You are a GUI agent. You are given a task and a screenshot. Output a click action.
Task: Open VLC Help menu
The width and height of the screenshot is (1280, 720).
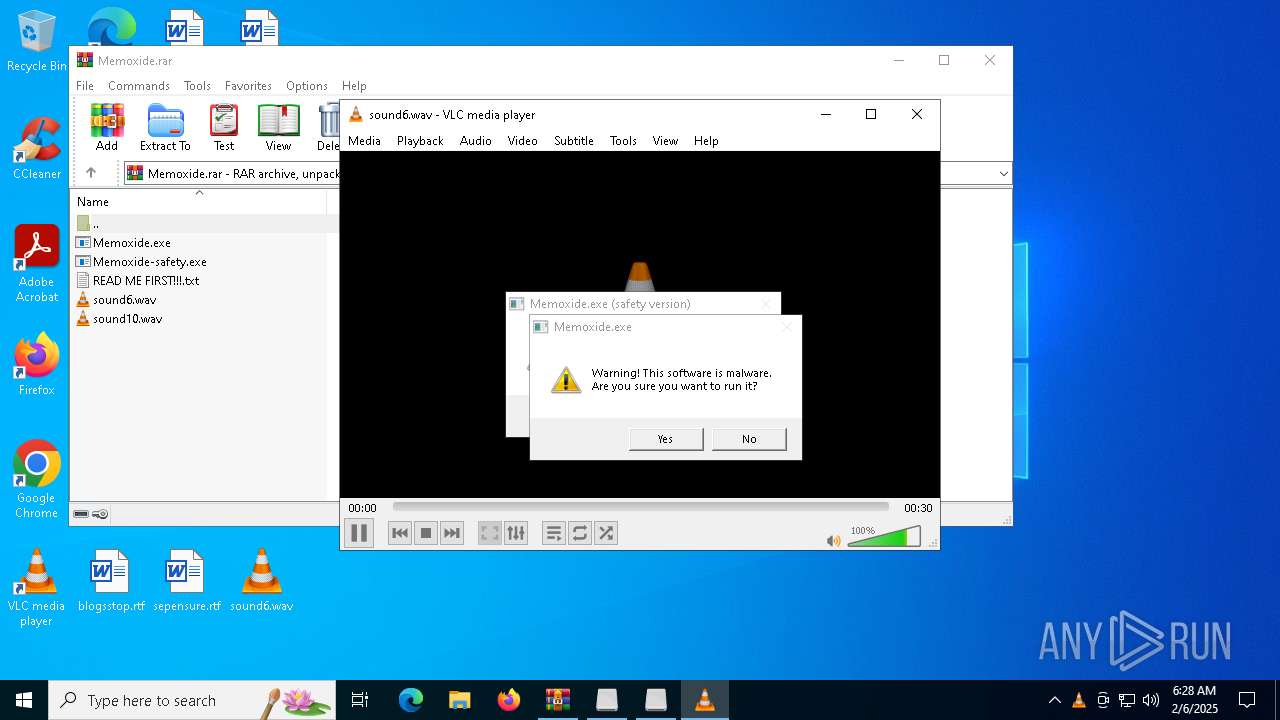coord(706,141)
